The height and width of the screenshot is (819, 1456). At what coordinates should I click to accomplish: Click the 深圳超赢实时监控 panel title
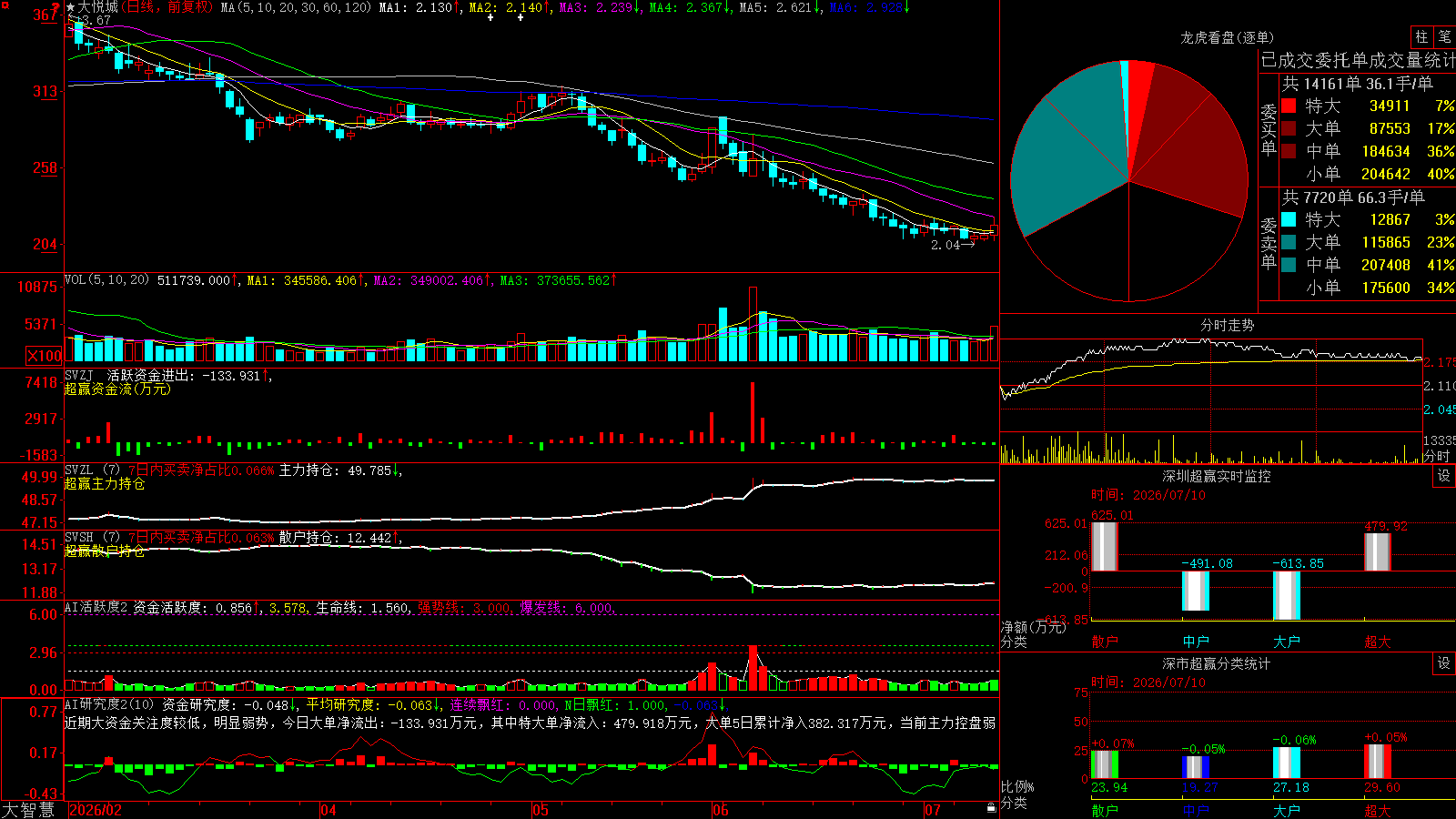[1217, 476]
